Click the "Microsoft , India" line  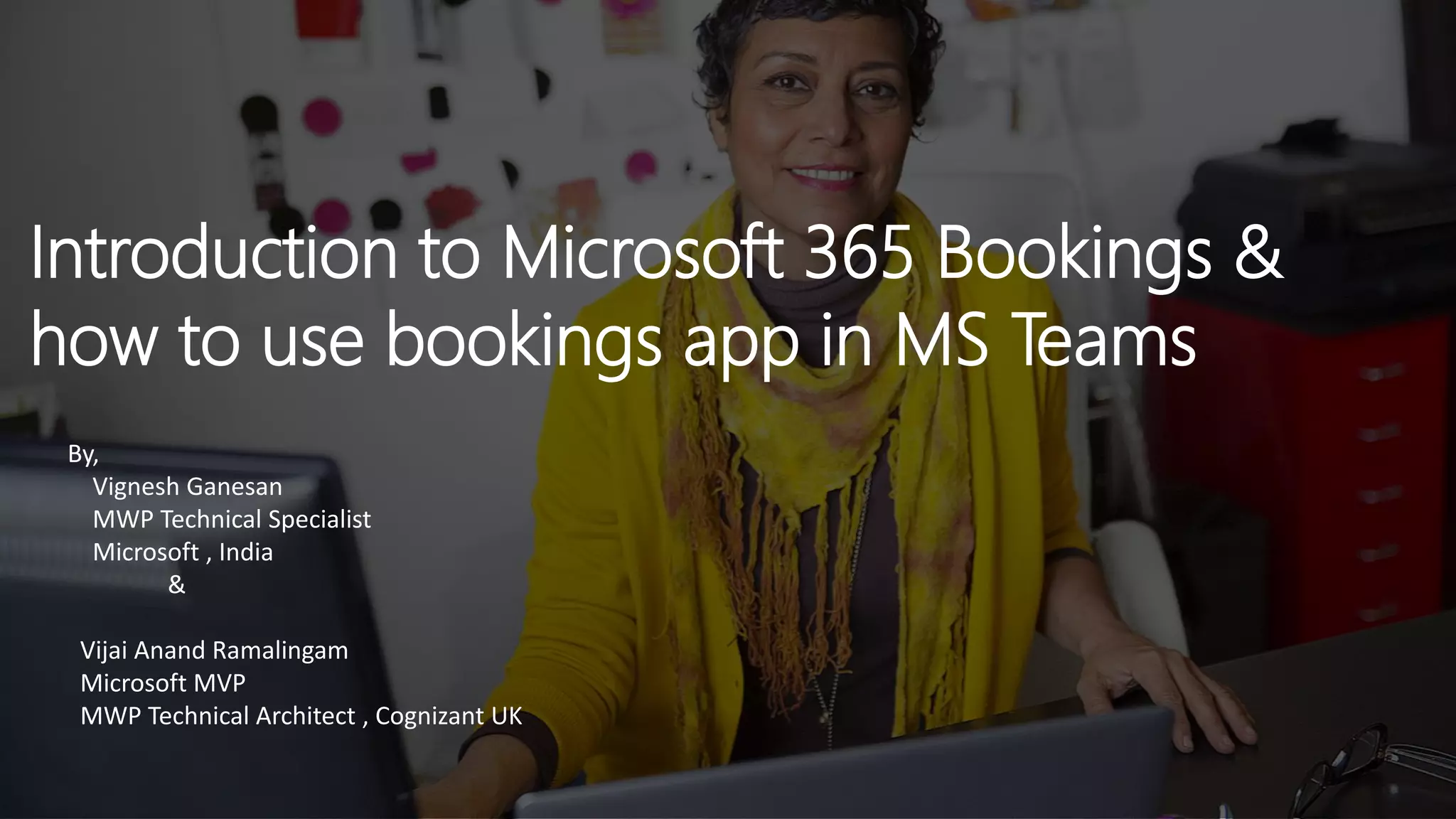pos(183,552)
